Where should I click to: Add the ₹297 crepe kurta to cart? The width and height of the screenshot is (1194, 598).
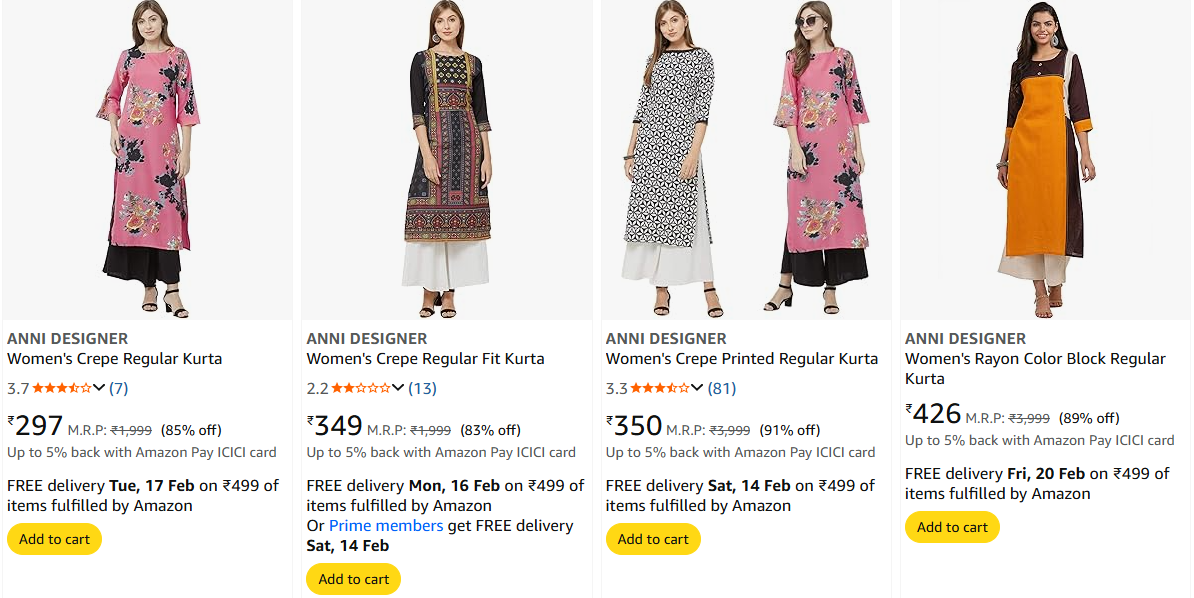click(54, 539)
